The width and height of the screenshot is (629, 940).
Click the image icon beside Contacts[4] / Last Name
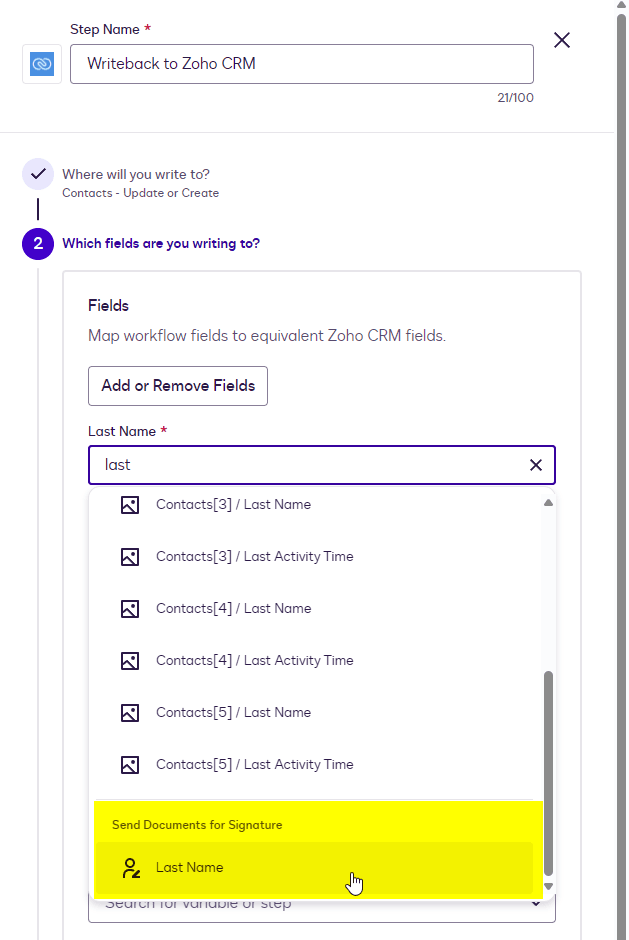pos(129,609)
